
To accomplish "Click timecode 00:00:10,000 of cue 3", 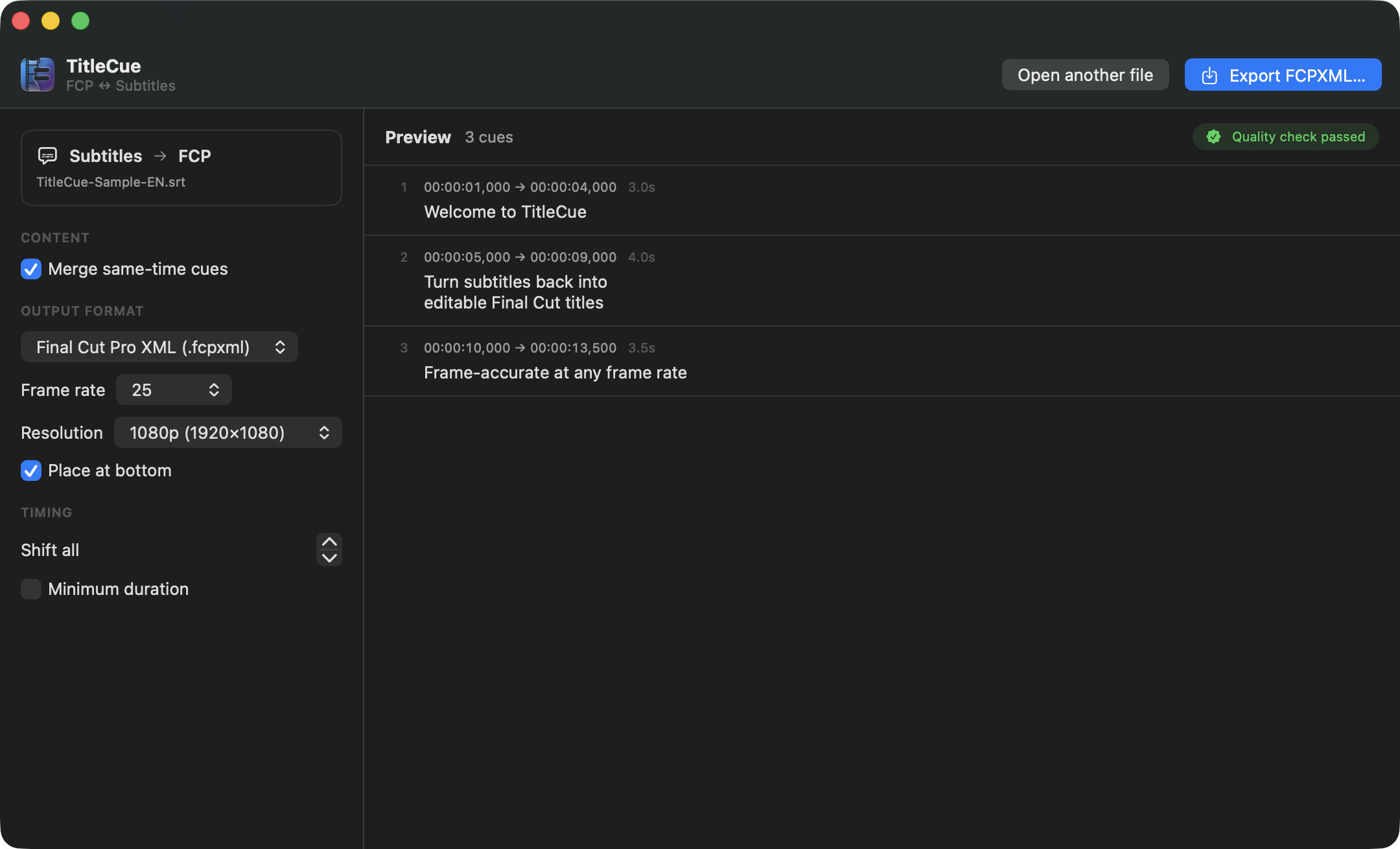I will [467, 348].
